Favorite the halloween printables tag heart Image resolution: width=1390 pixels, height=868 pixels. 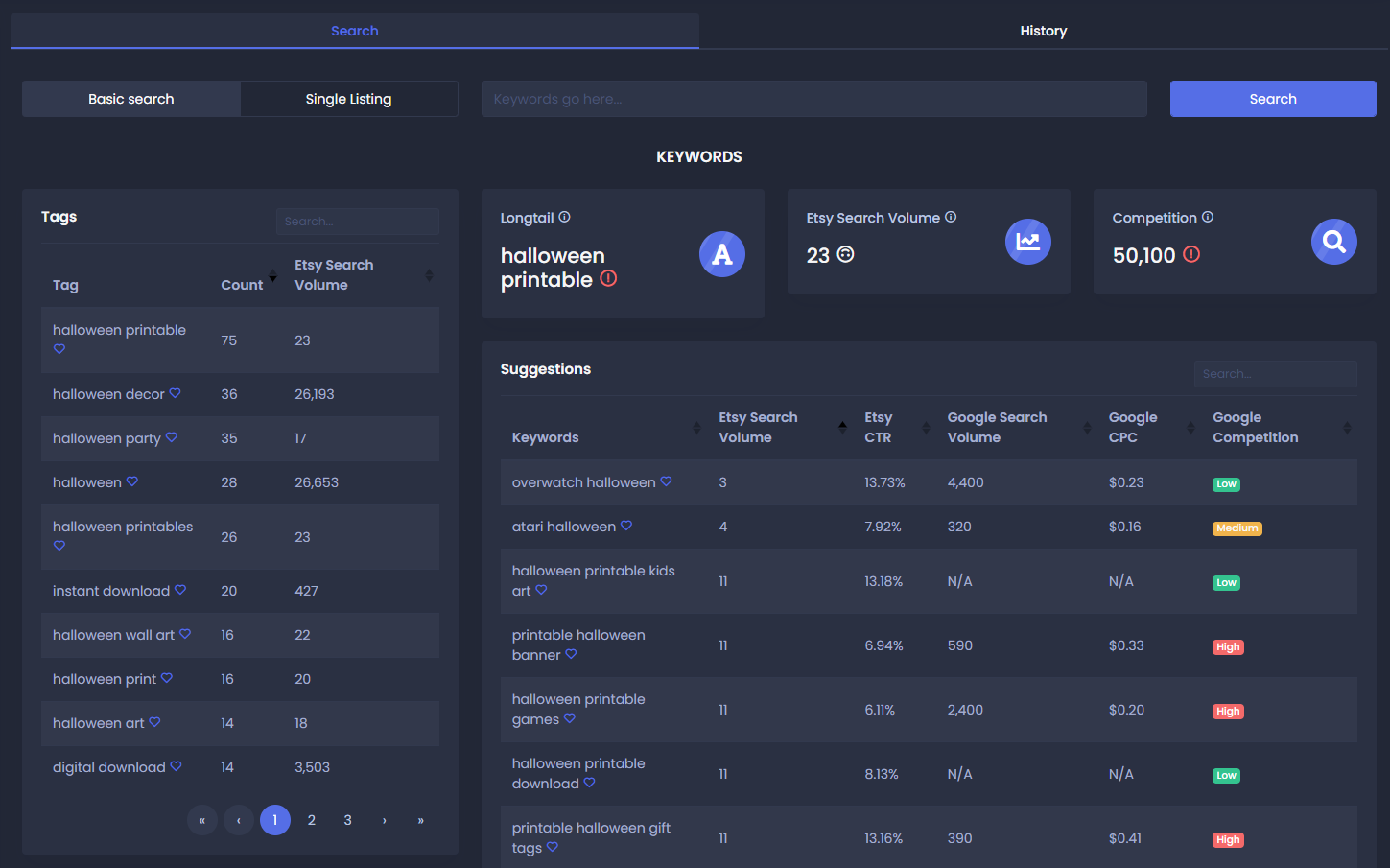[x=59, y=546]
